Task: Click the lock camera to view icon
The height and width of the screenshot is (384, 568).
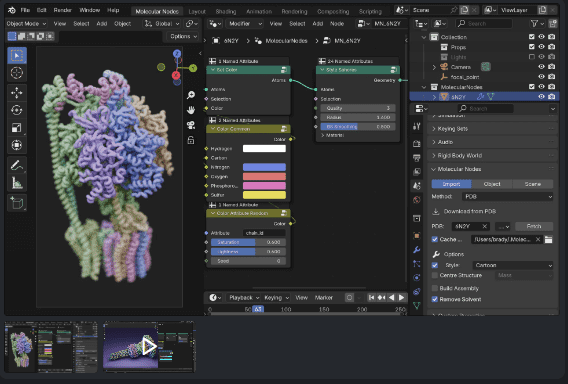Action: click(191, 140)
